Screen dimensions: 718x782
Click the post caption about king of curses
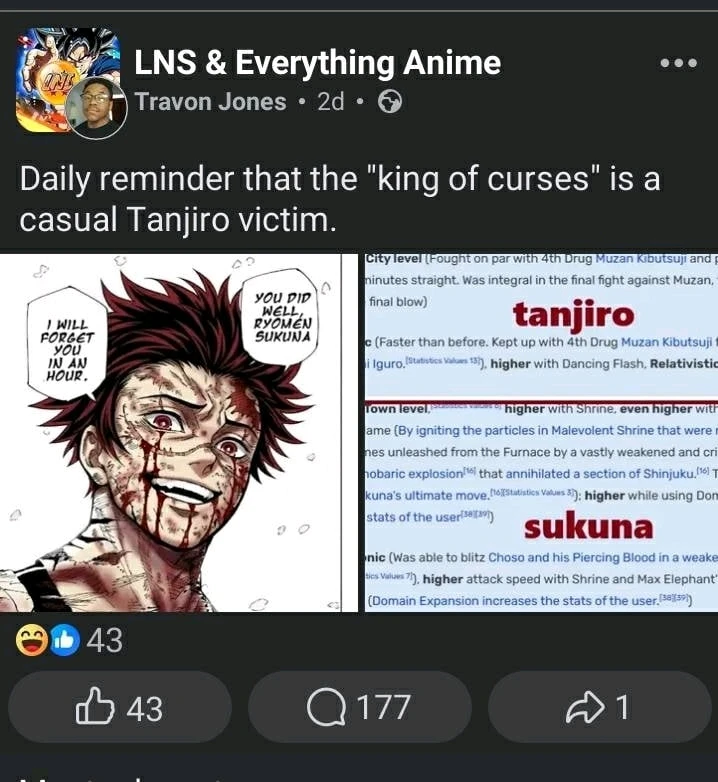point(340,198)
